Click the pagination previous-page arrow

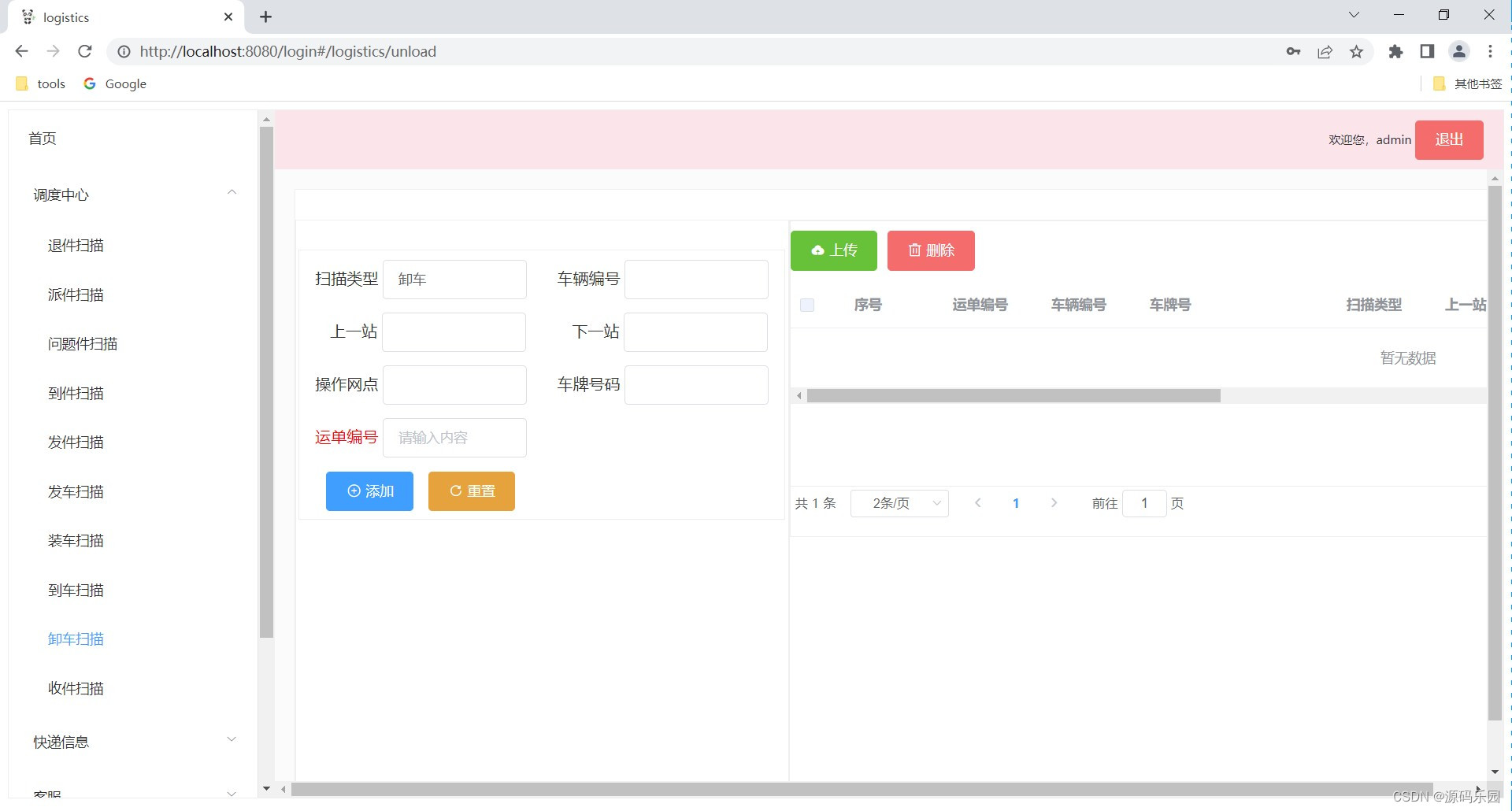pos(978,503)
